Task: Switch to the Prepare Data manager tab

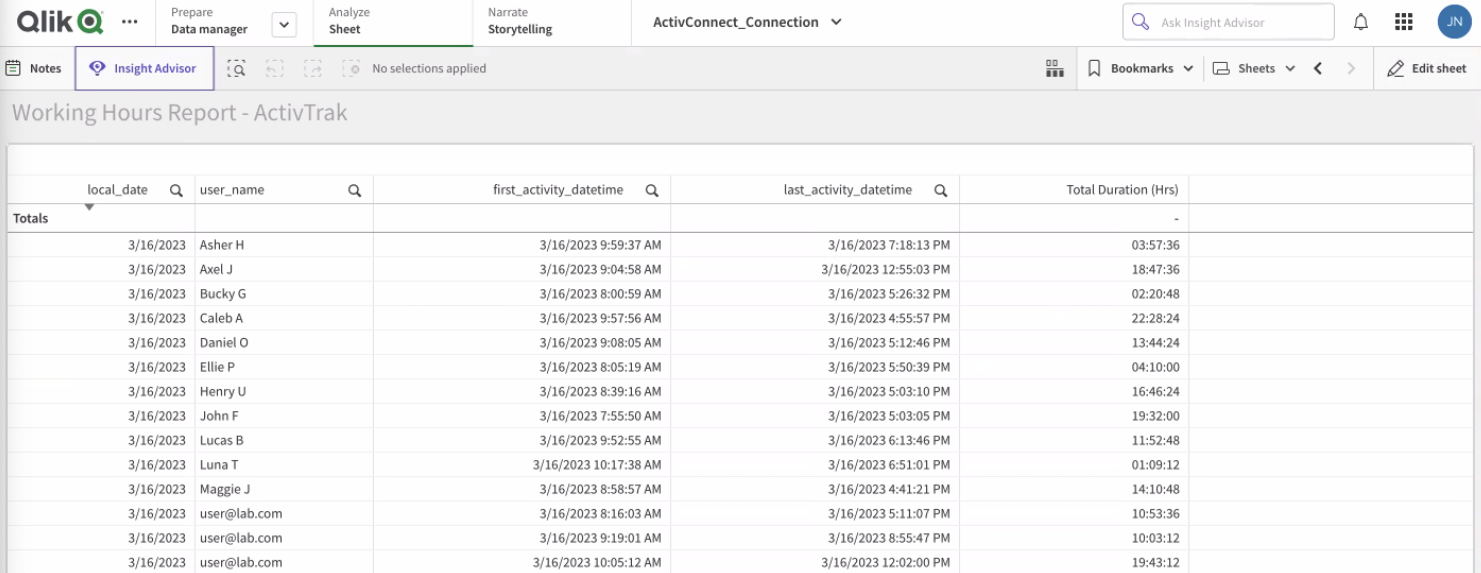Action: pos(209,21)
